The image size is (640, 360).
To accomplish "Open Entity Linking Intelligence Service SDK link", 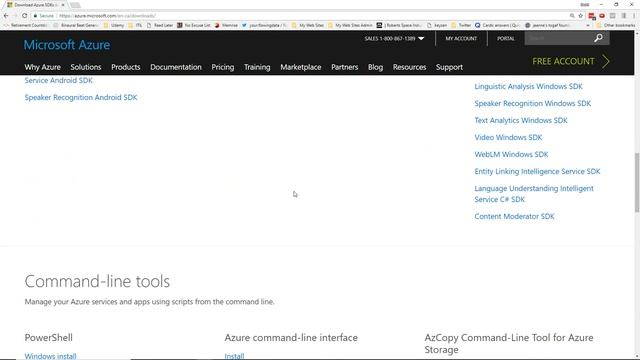I will [x=537, y=171].
